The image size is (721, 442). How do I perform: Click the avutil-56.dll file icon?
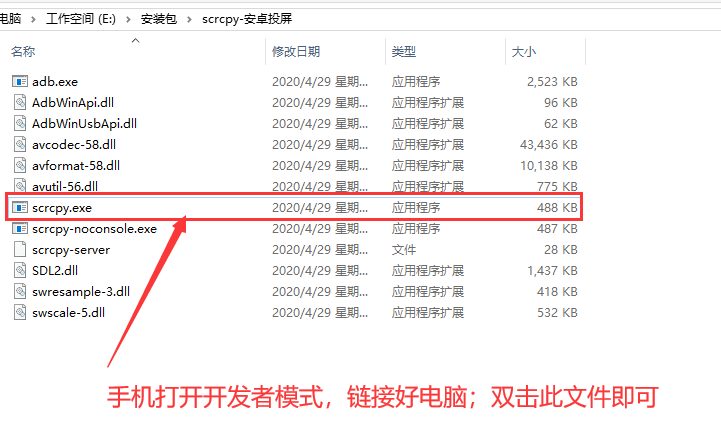click(x=20, y=186)
